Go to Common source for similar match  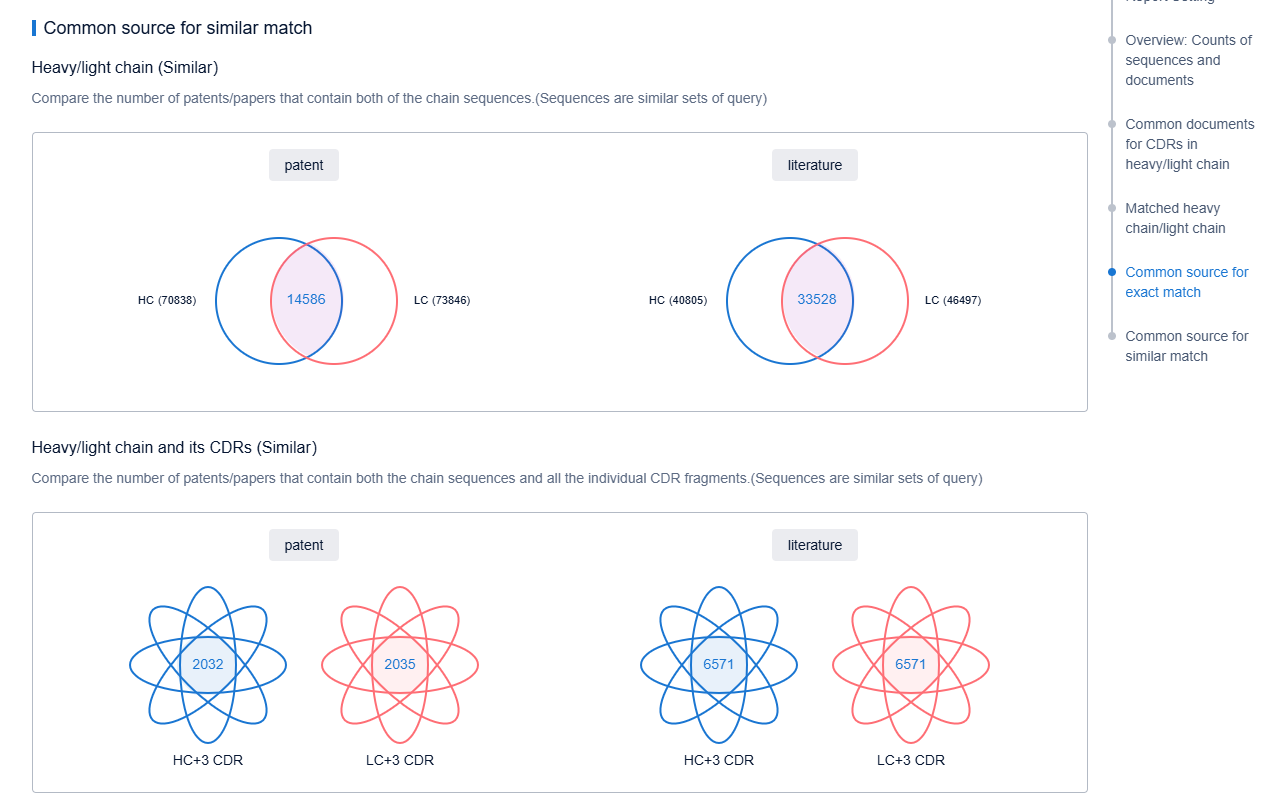pyautogui.click(x=1186, y=346)
